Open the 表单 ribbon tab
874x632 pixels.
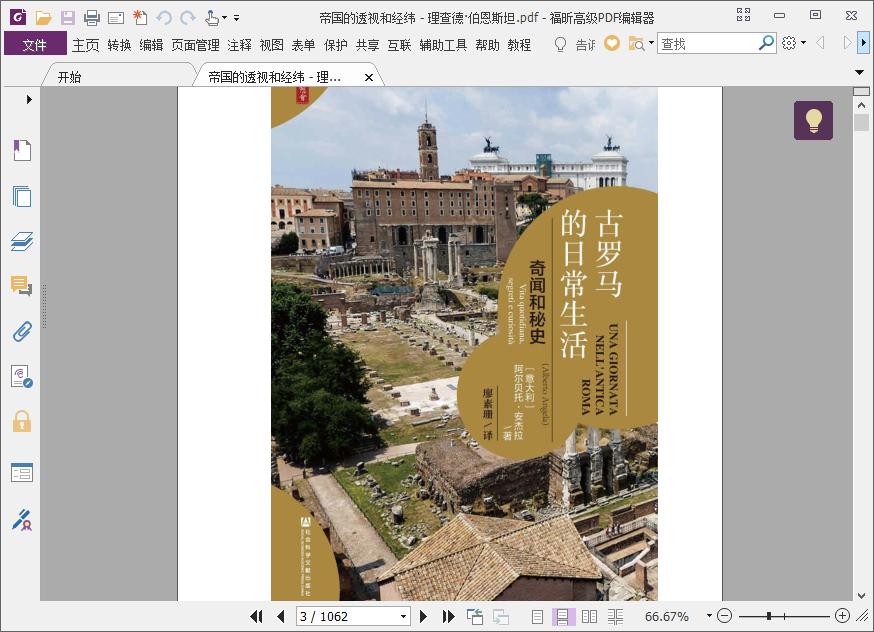coord(303,45)
